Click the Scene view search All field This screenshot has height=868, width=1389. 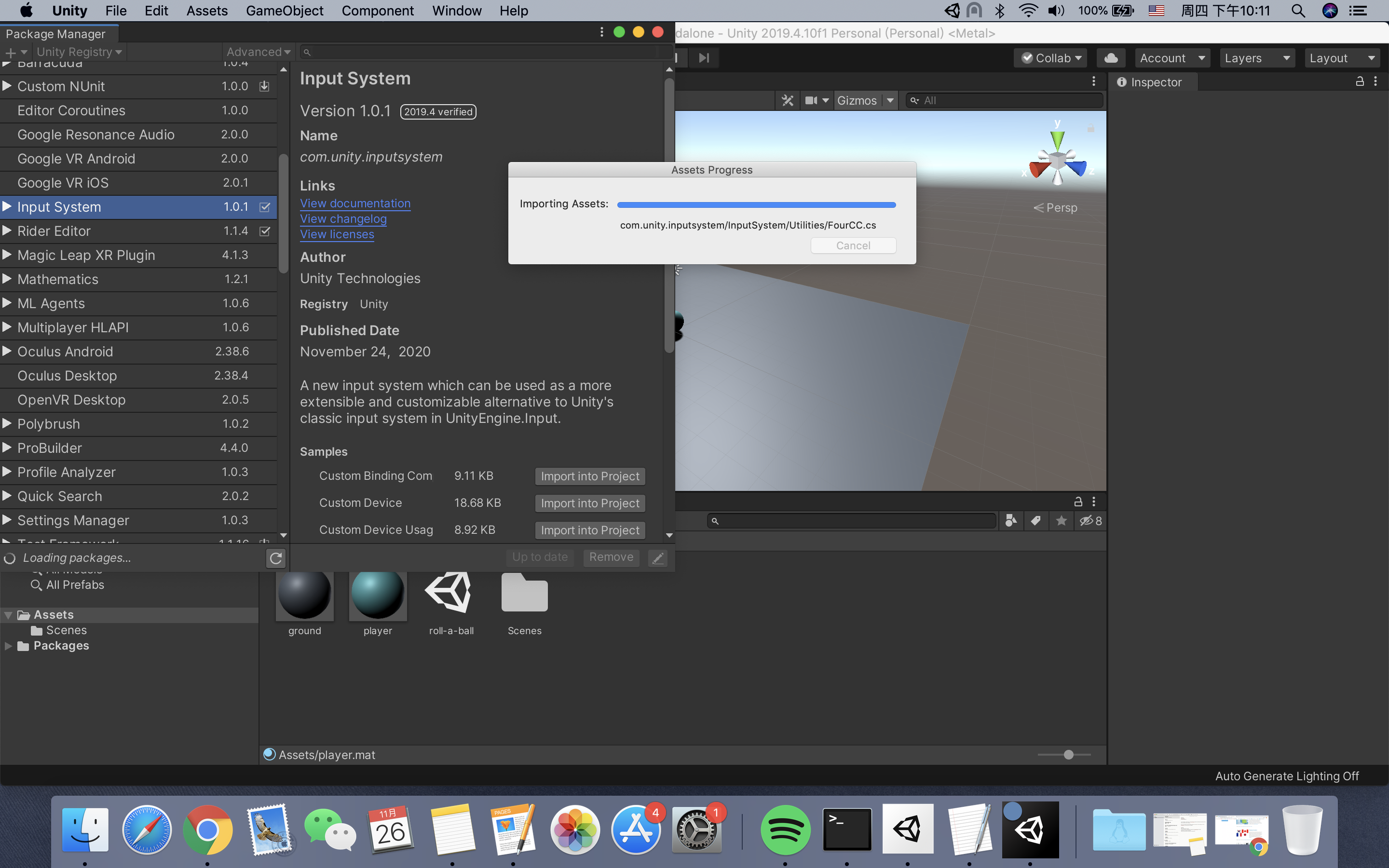pyautogui.click(x=1005, y=100)
